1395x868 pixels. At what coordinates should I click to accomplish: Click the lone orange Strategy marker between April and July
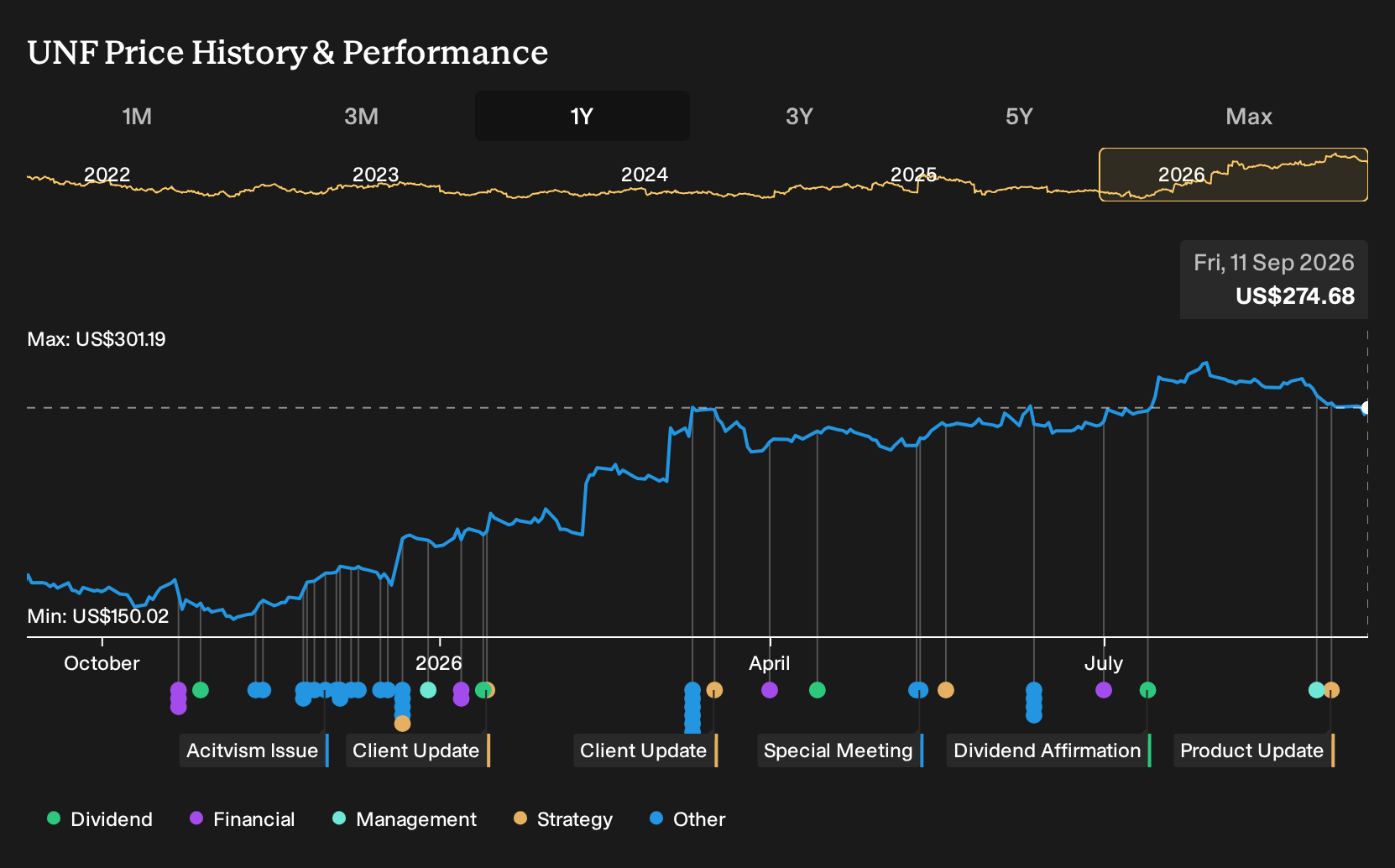point(946,690)
